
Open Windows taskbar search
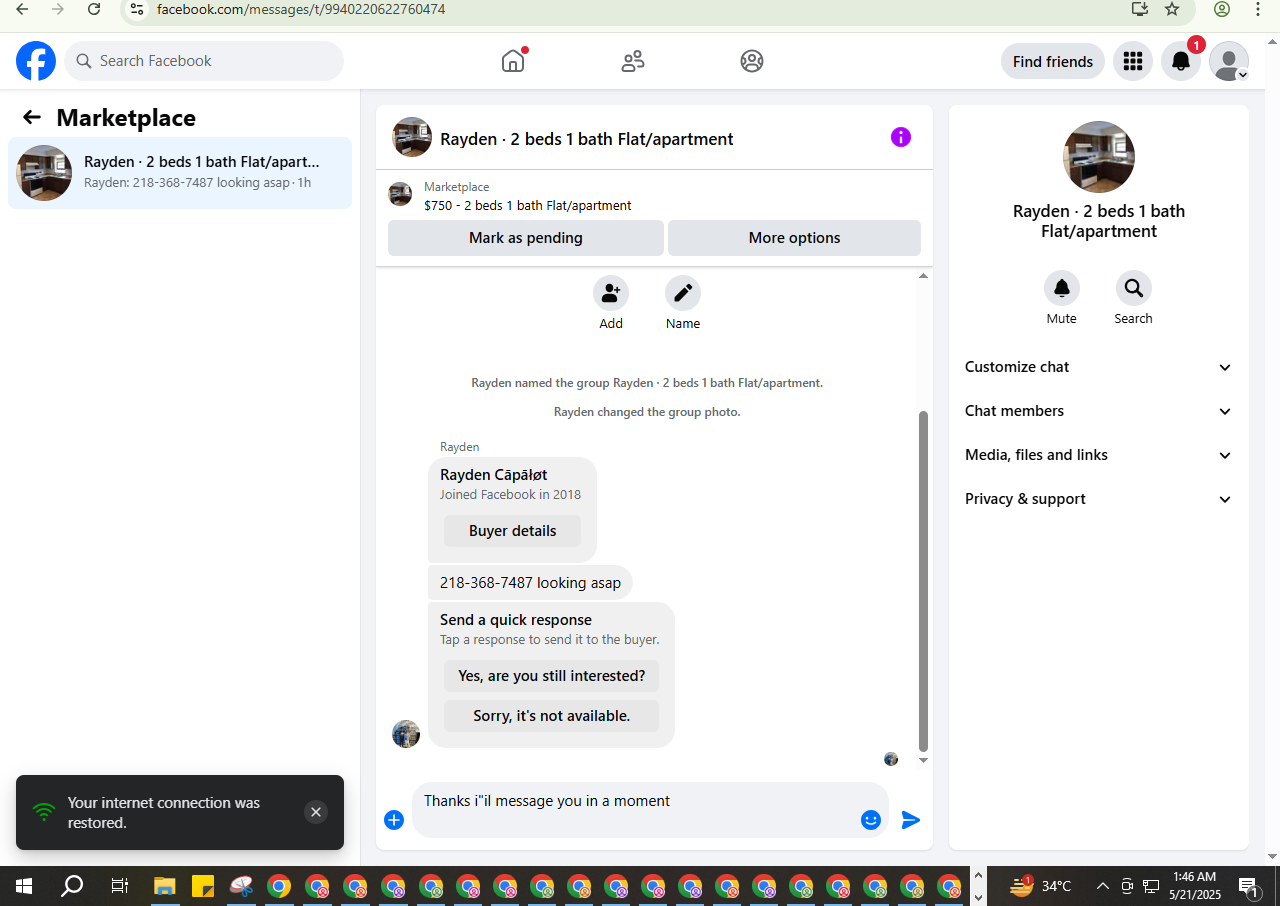pos(72,886)
